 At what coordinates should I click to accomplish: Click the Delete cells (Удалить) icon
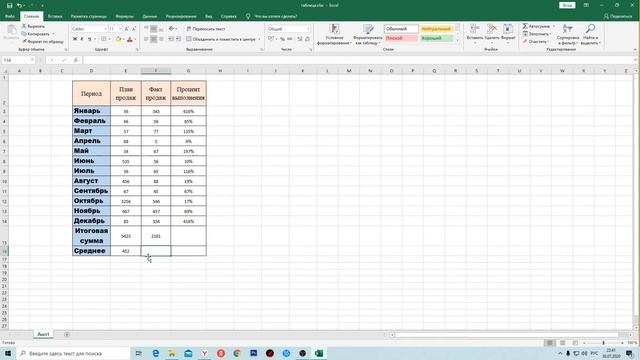point(492,29)
